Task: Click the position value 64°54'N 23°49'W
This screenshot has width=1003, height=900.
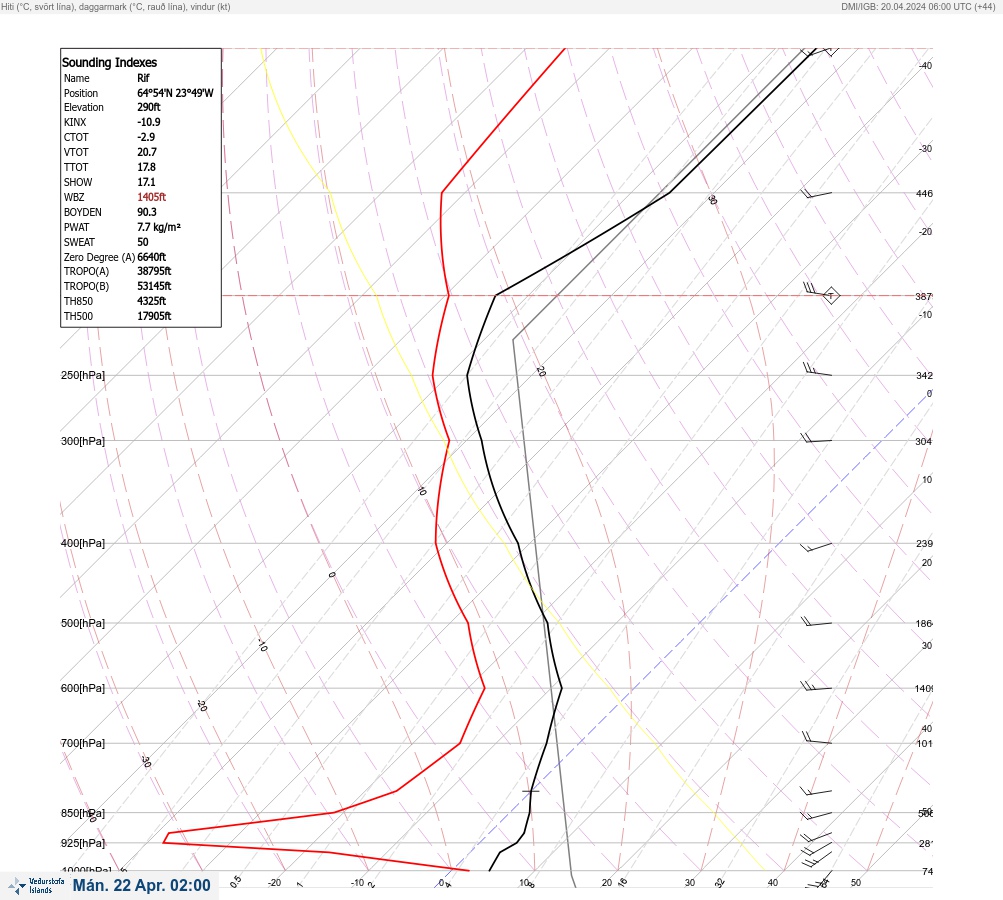Action: (175, 93)
